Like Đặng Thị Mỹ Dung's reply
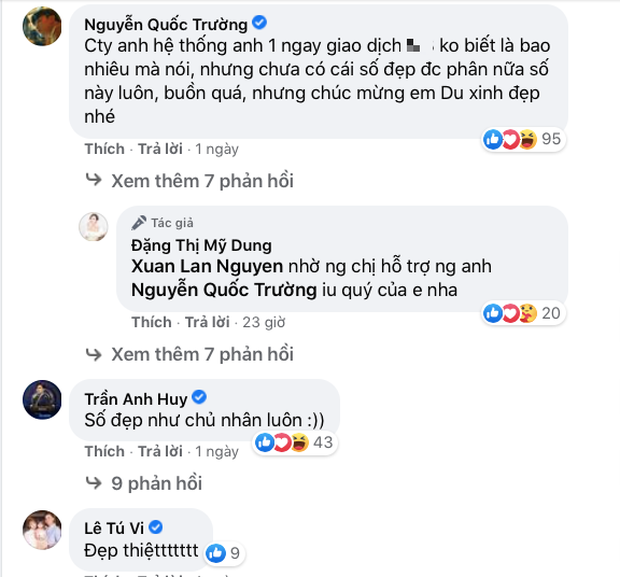This screenshot has height=577, width=620. click(151, 322)
